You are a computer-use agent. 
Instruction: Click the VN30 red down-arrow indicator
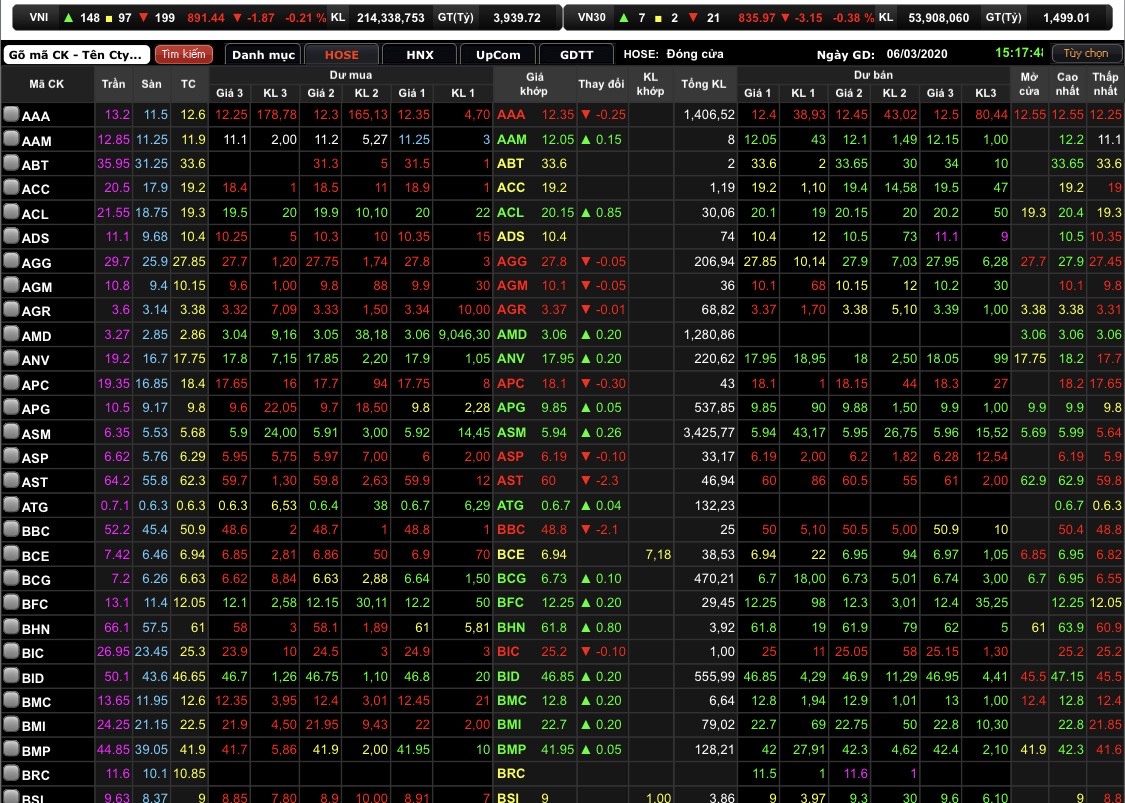coord(692,18)
